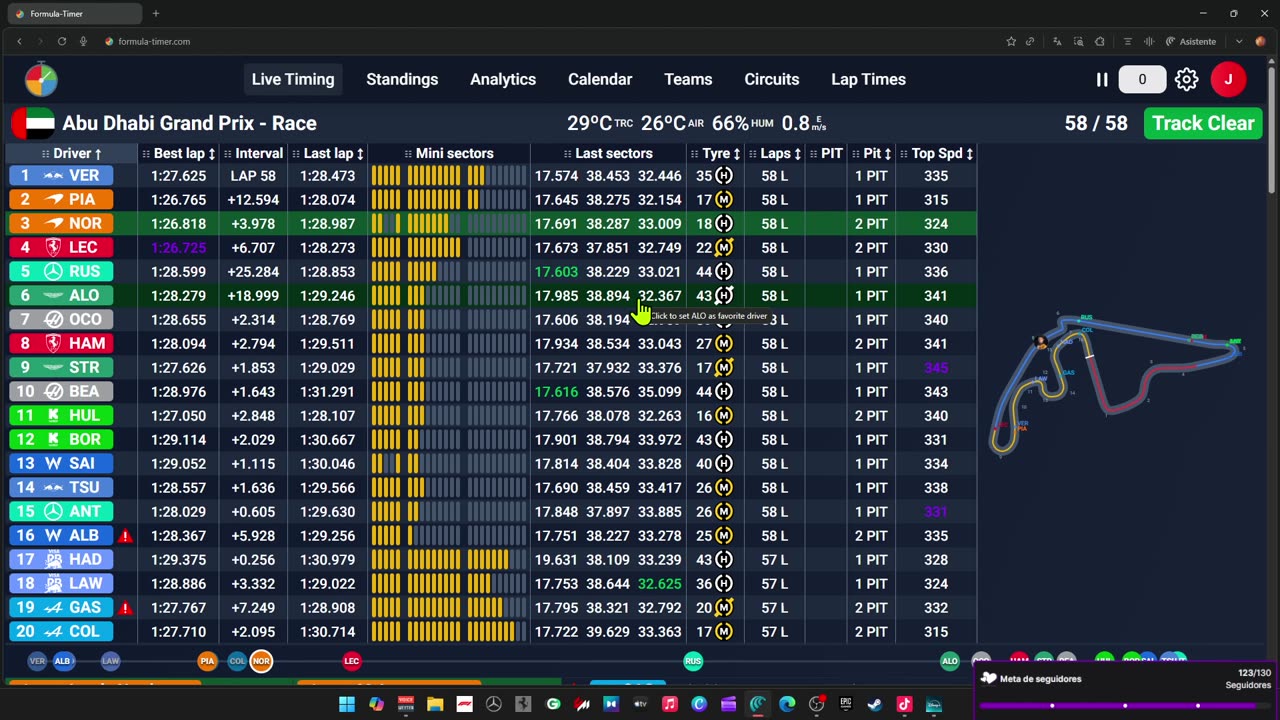Click the red warning icon beside GAS
The width and height of the screenshot is (1280, 720).
[x=125, y=608]
